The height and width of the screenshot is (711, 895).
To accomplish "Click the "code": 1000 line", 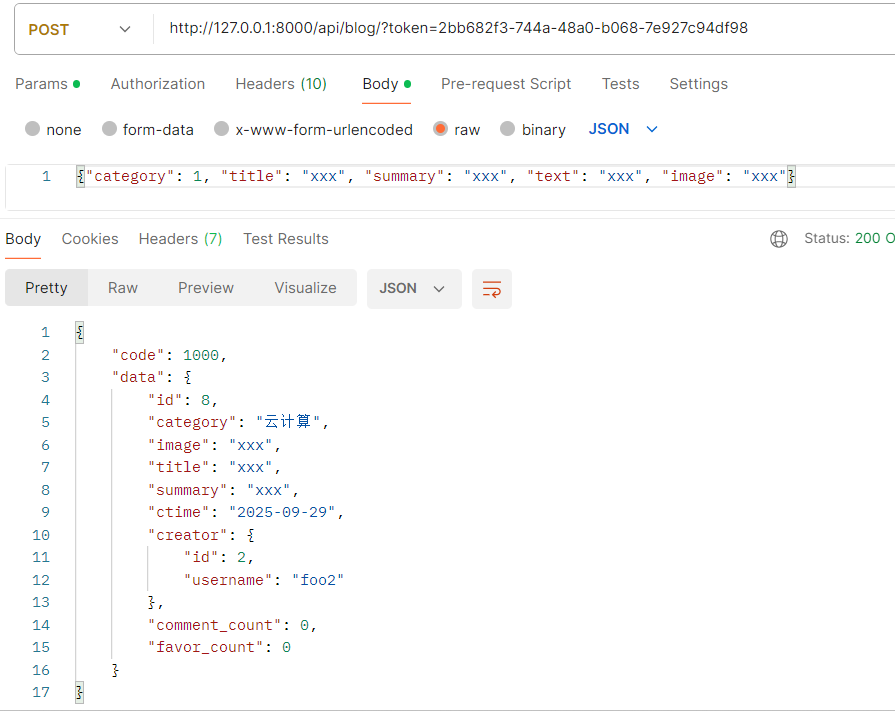I will 169,355.
